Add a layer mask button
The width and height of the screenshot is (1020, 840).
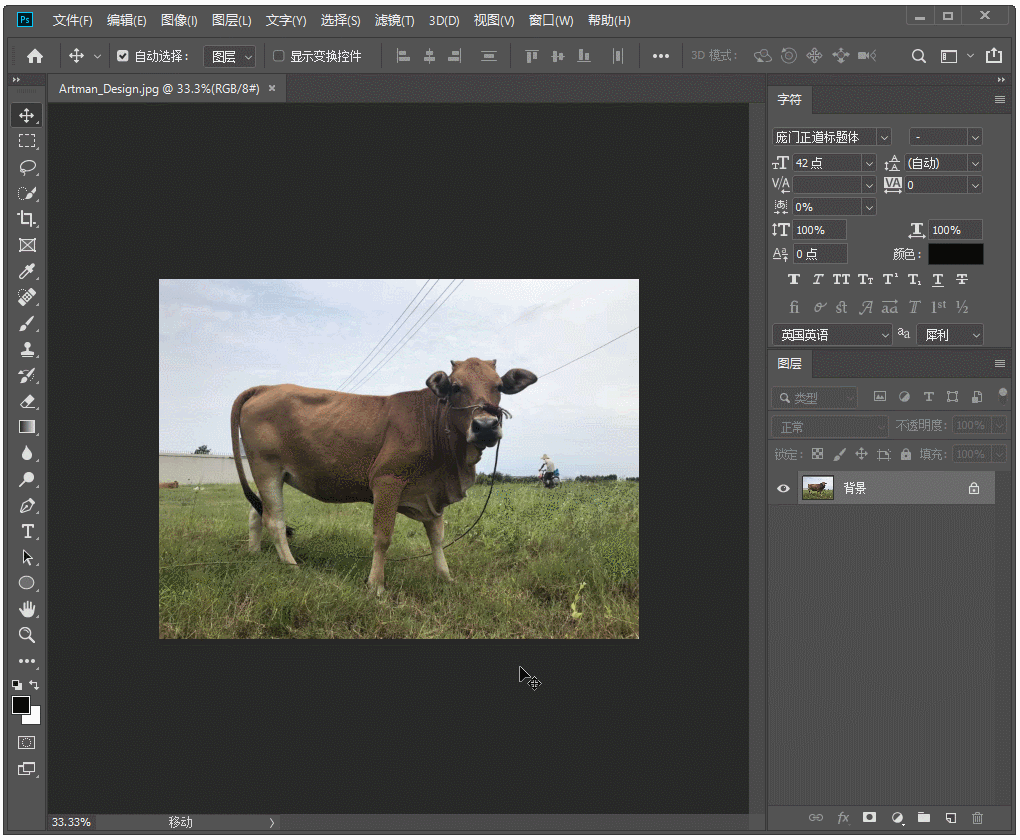(x=869, y=818)
